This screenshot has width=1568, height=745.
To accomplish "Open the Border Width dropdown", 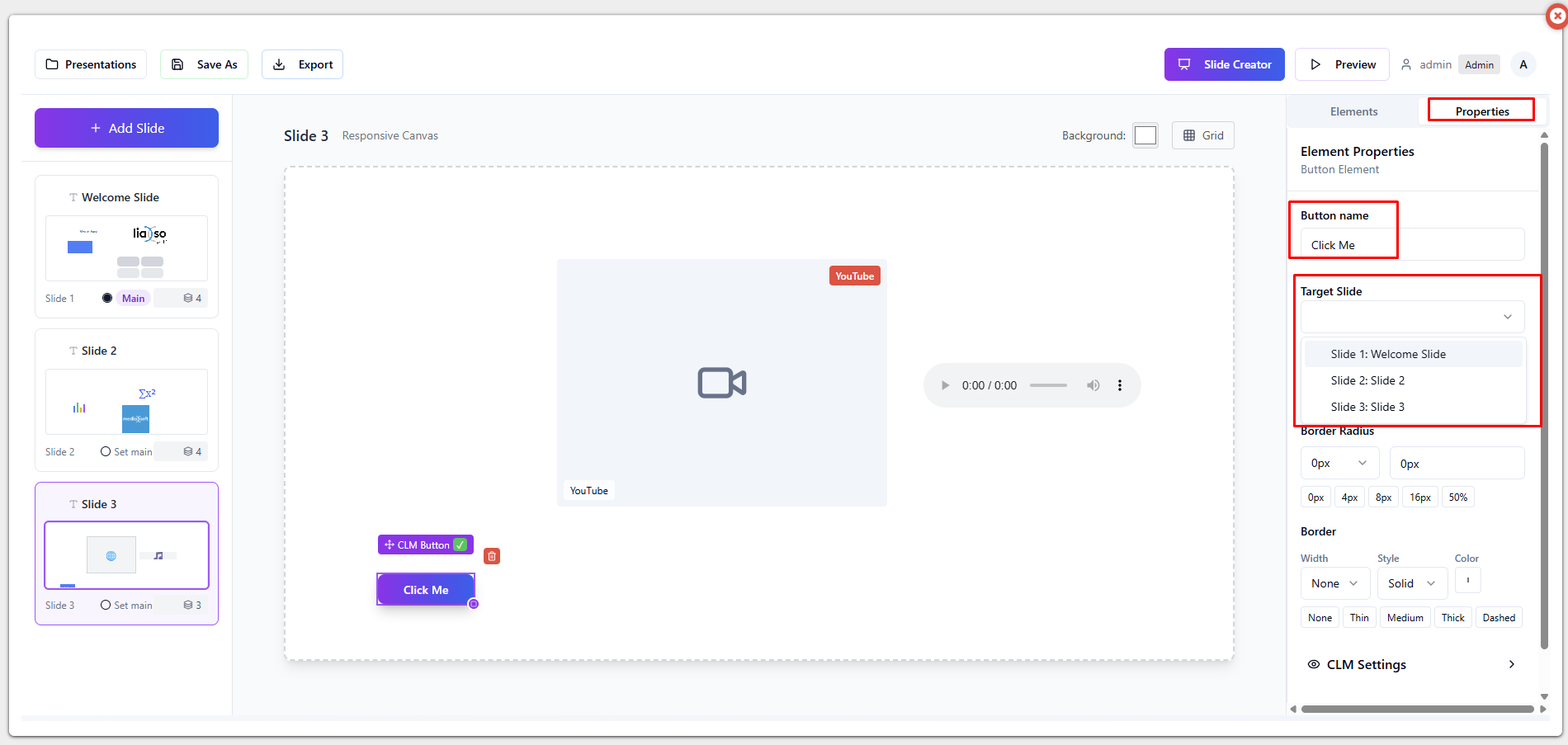I will pyautogui.click(x=1334, y=583).
